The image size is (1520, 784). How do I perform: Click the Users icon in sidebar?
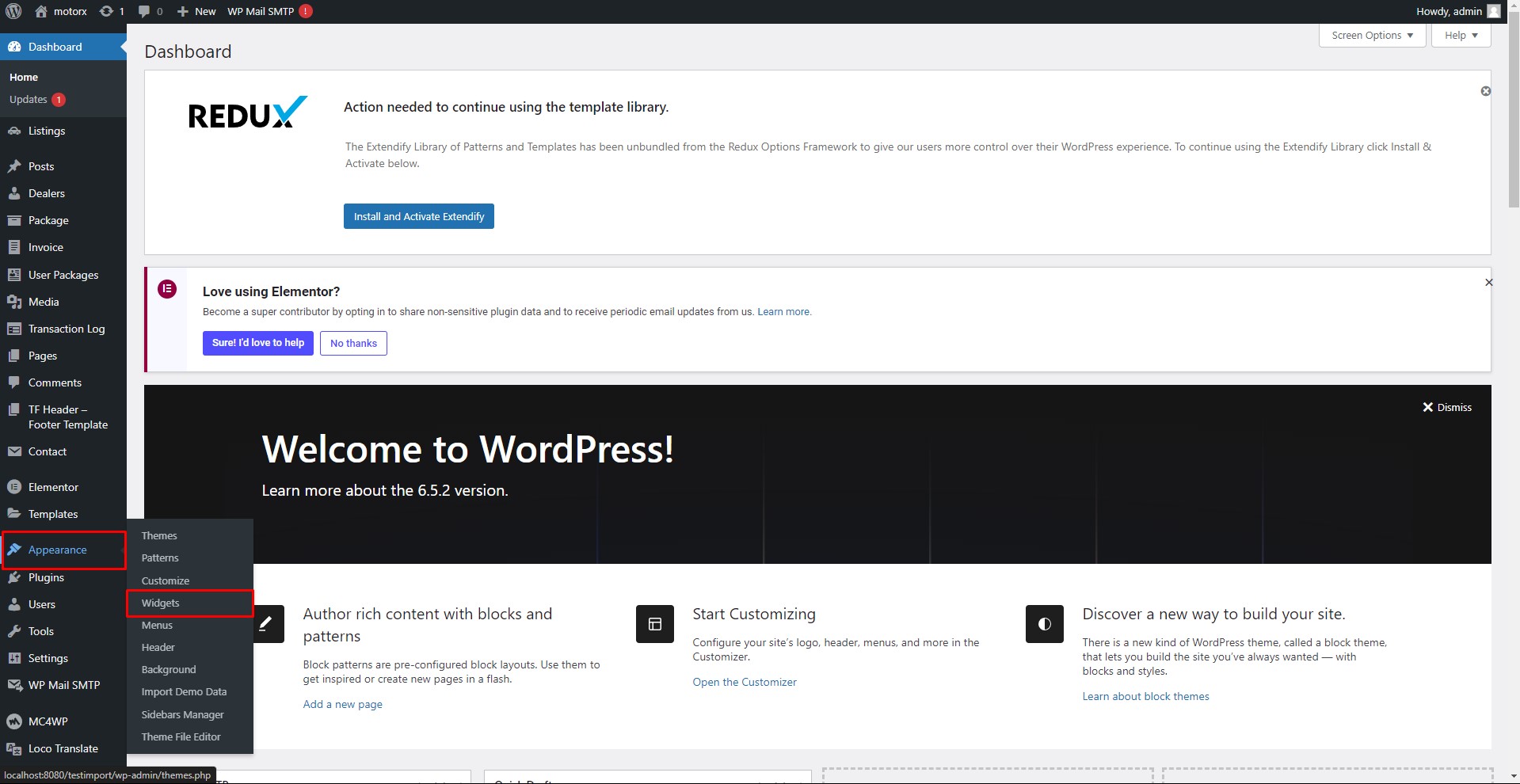[14, 604]
